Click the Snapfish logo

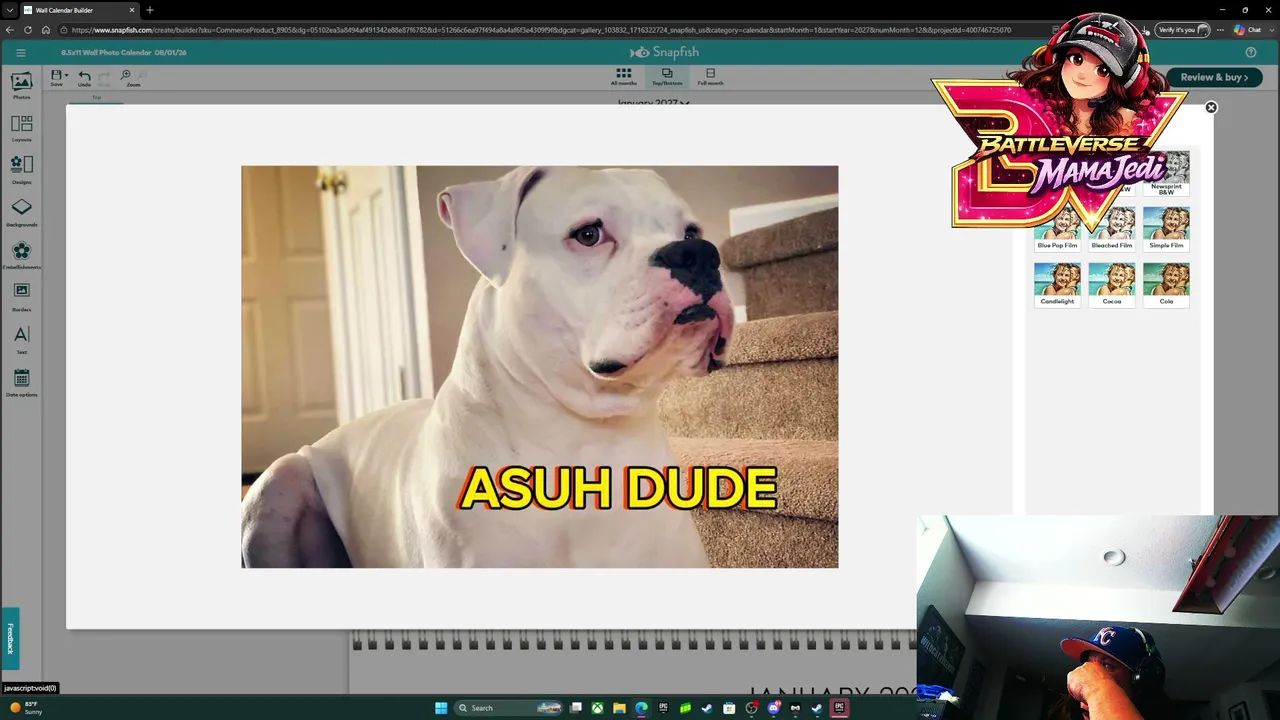point(664,52)
